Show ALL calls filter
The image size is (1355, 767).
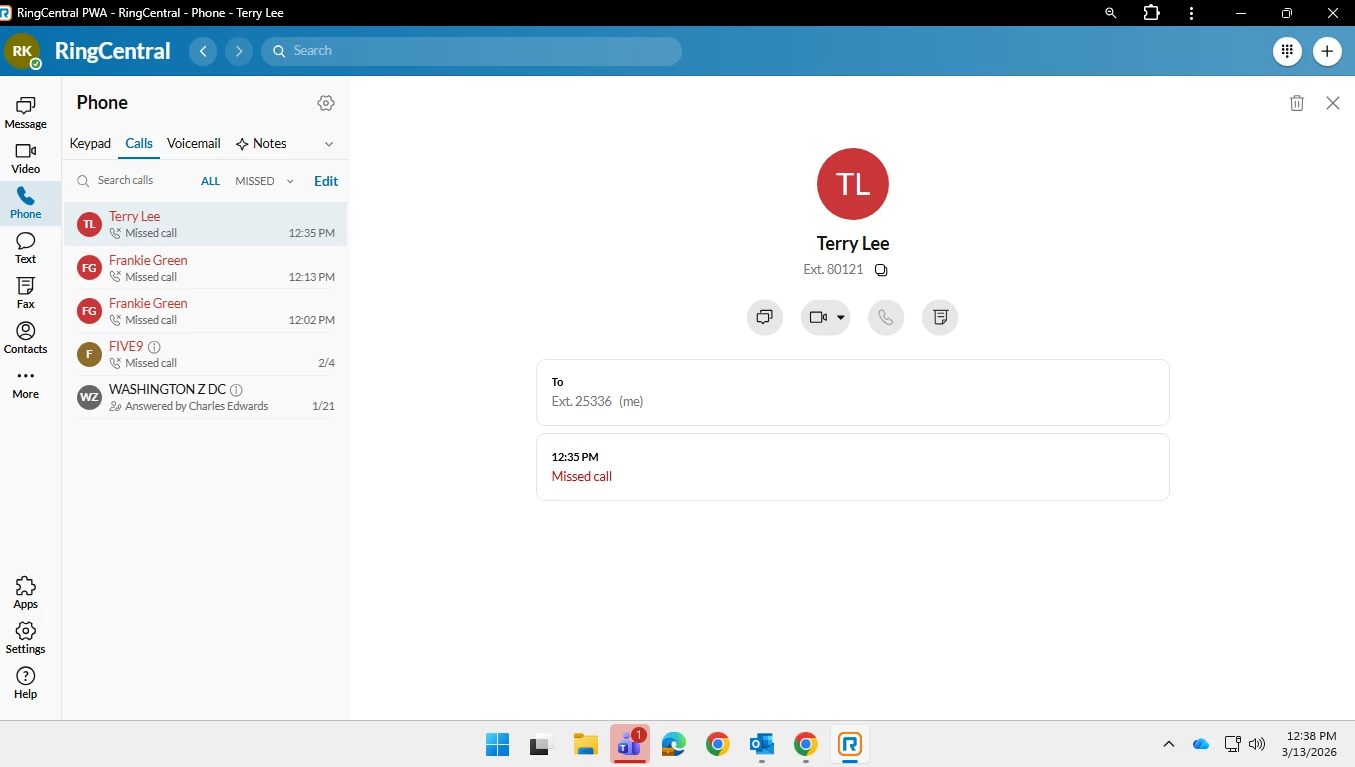[x=210, y=181]
